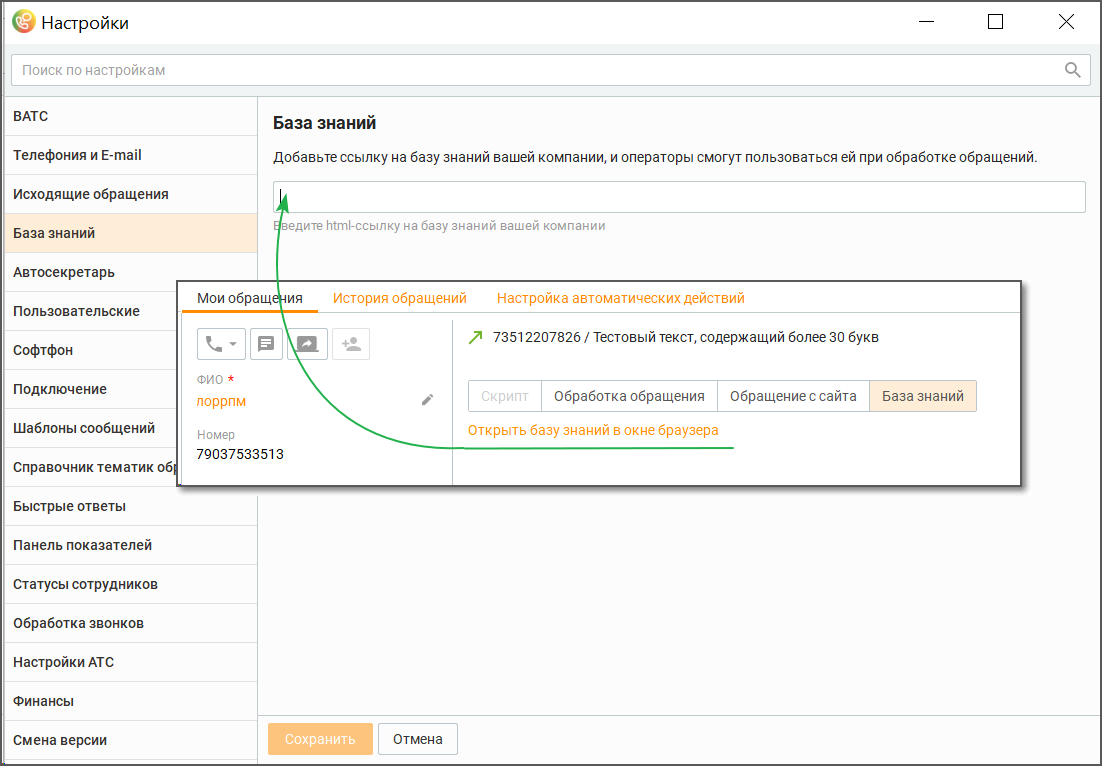Click the outgoing call arrow icon
Viewport: 1102px width, 766px height.
tap(476, 337)
